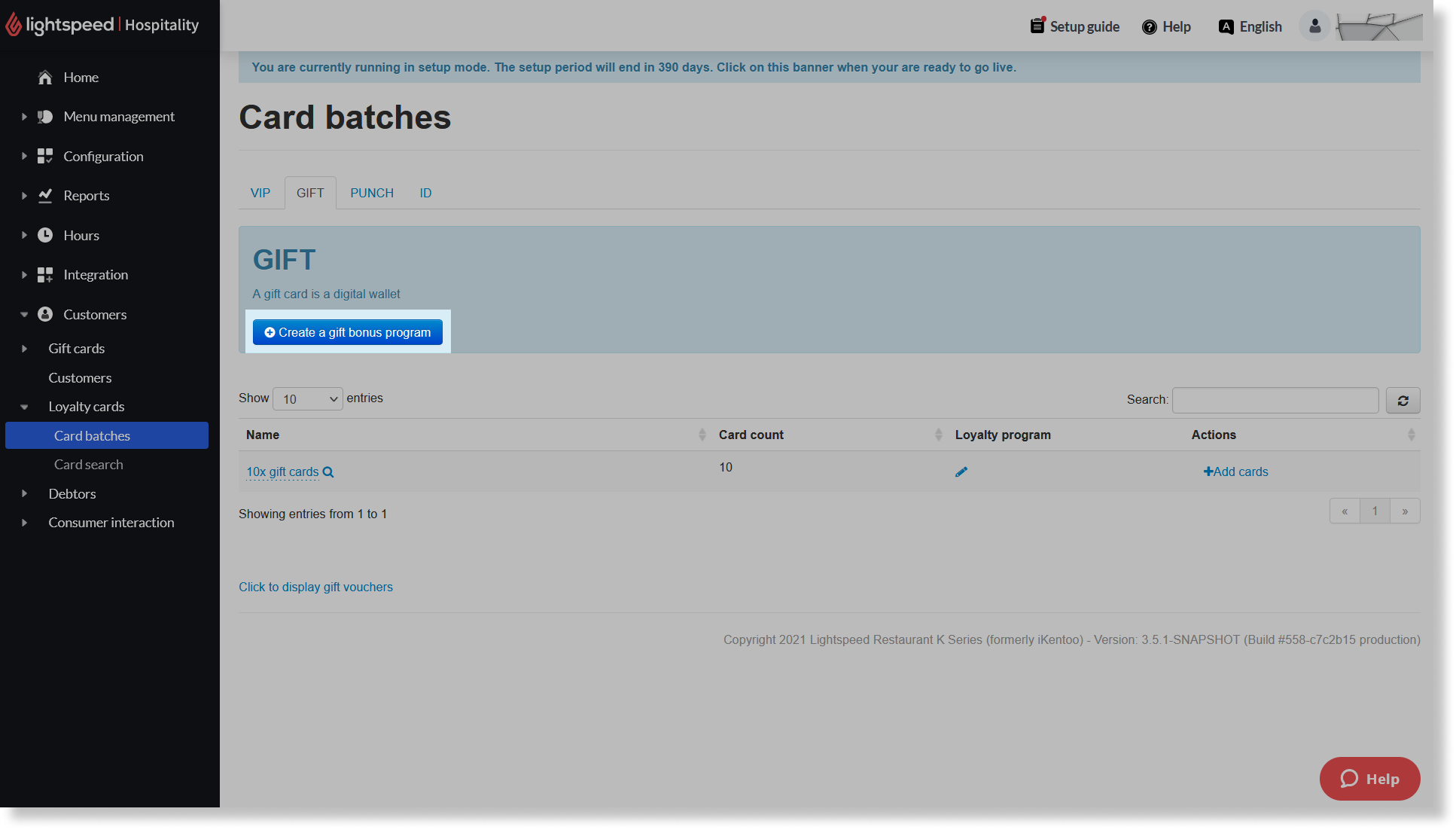Expand the Integration section arrow
The height and width of the screenshot is (830, 1456).
pyautogui.click(x=24, y=275)
